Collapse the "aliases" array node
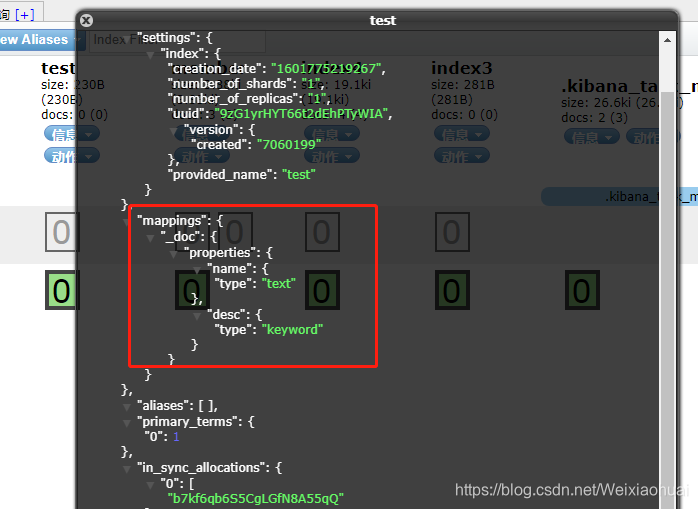 (127, 407)
